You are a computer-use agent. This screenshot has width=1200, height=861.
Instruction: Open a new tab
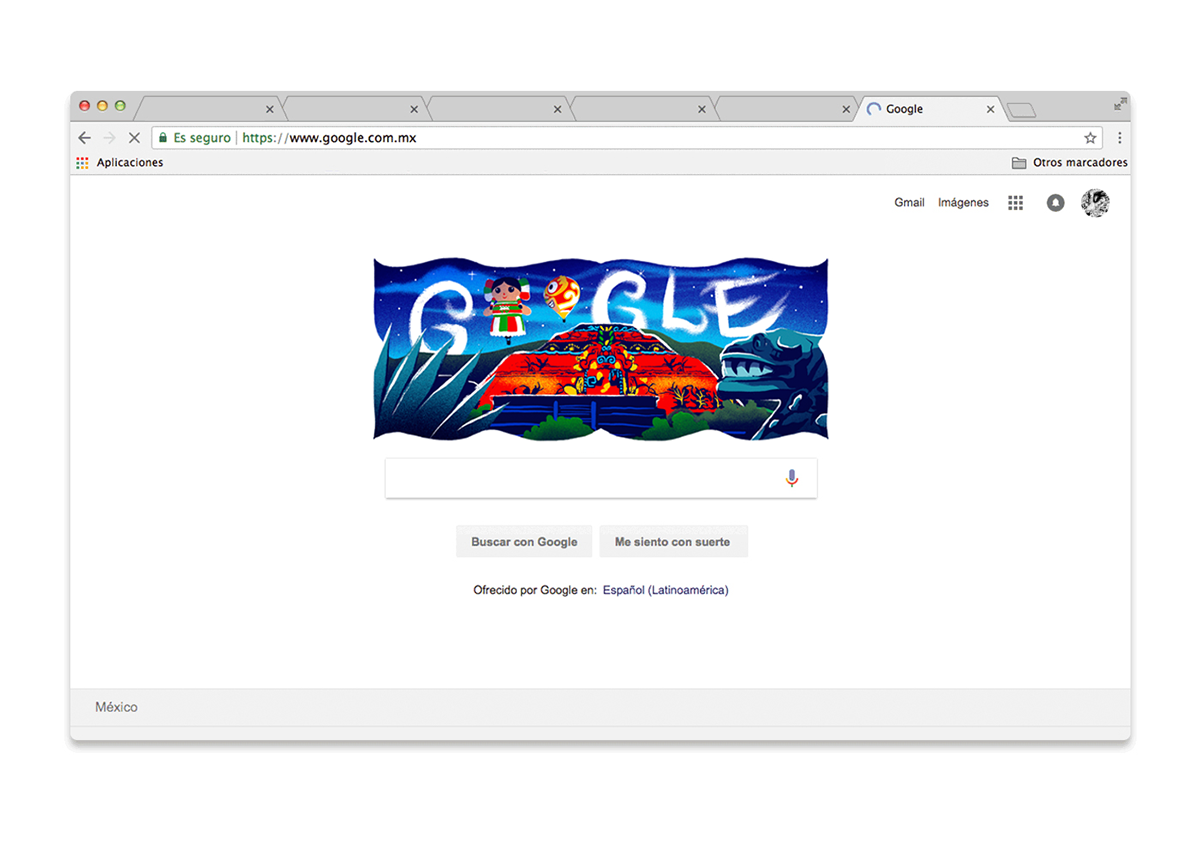1021,110
